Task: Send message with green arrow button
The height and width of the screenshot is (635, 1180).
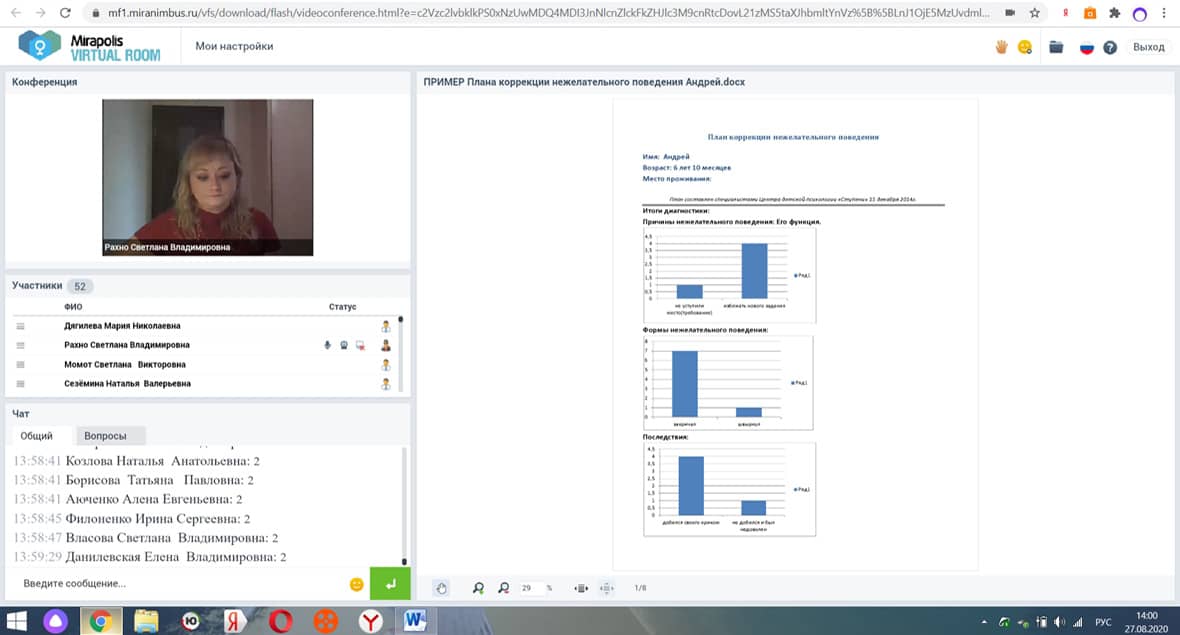Action: click(390, 584)
